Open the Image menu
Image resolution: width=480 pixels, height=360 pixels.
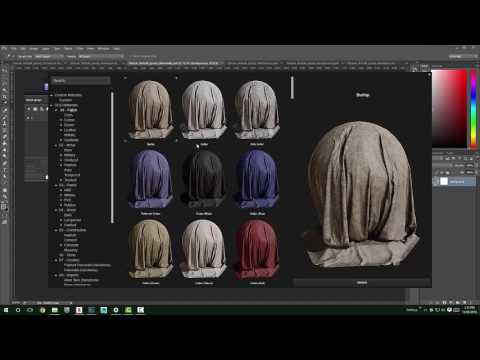(34, 49)
